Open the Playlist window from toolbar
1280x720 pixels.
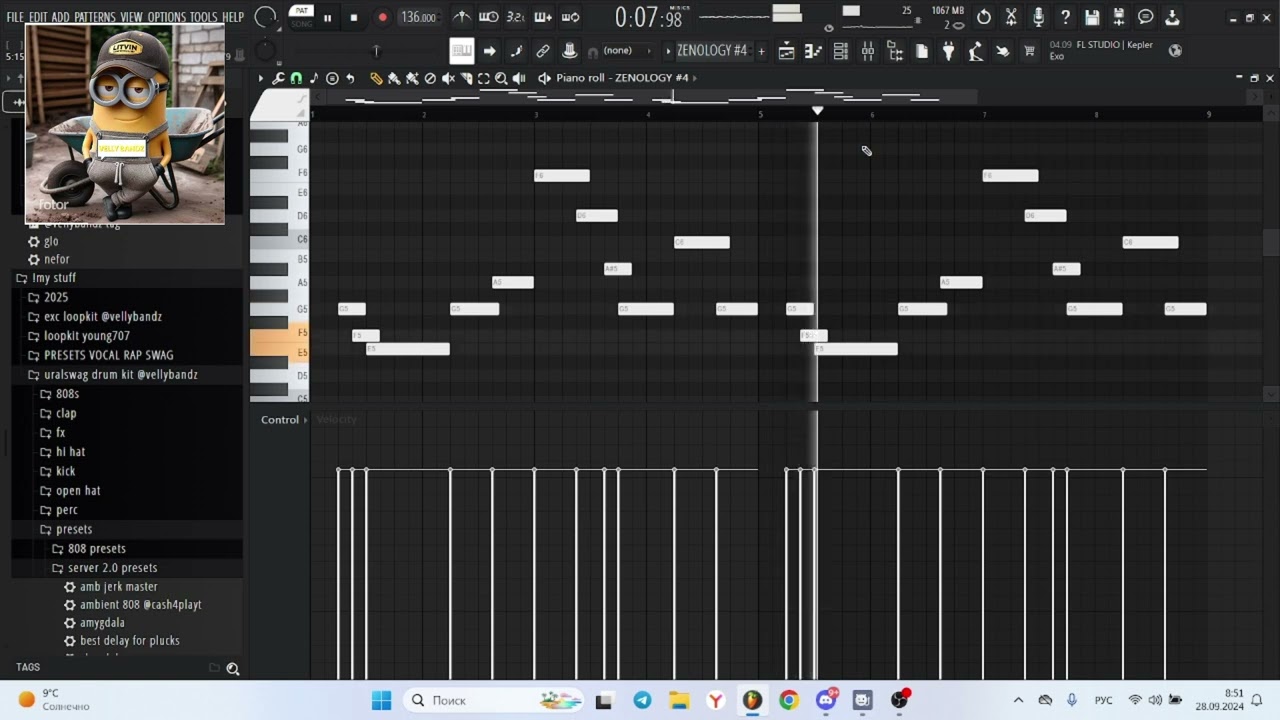787,51
